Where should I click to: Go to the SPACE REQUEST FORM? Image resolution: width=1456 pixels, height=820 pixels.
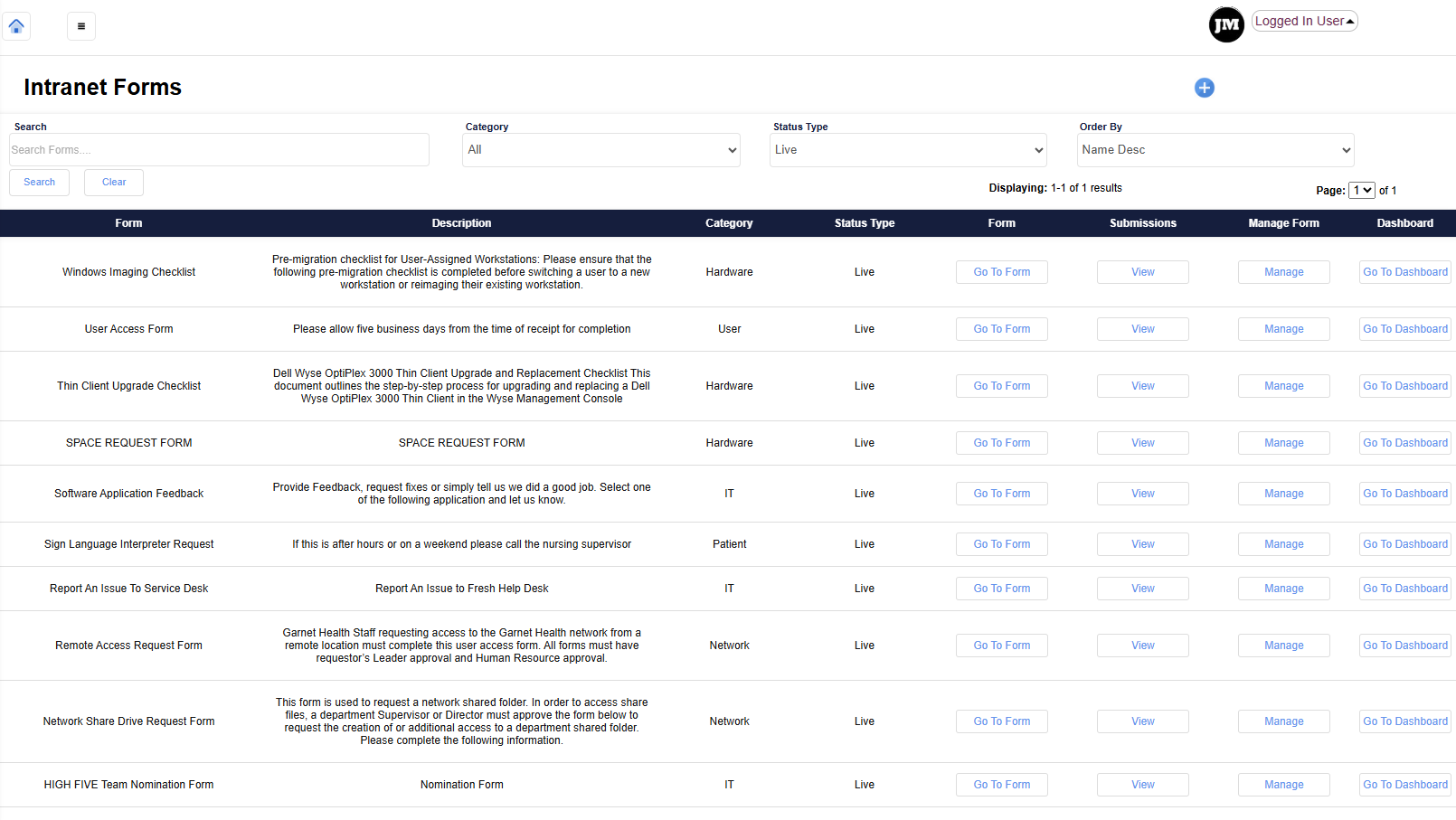tap(1002, 443)
